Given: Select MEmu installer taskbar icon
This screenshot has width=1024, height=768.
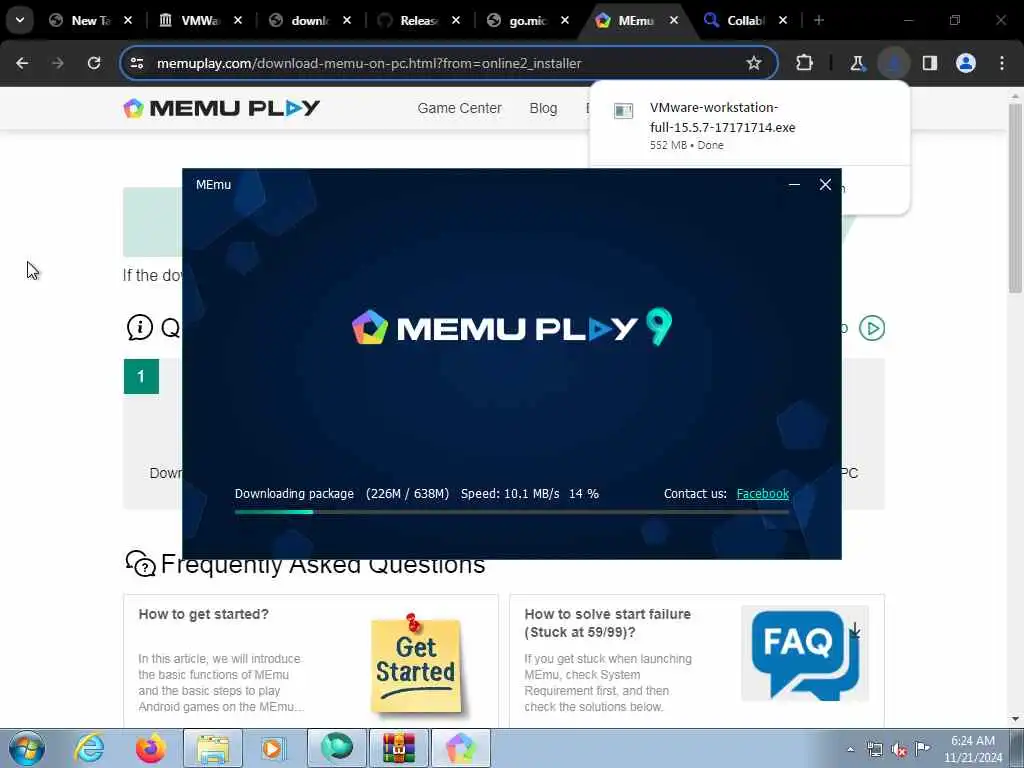Looking at the screenshot, I should pos(461,748).
